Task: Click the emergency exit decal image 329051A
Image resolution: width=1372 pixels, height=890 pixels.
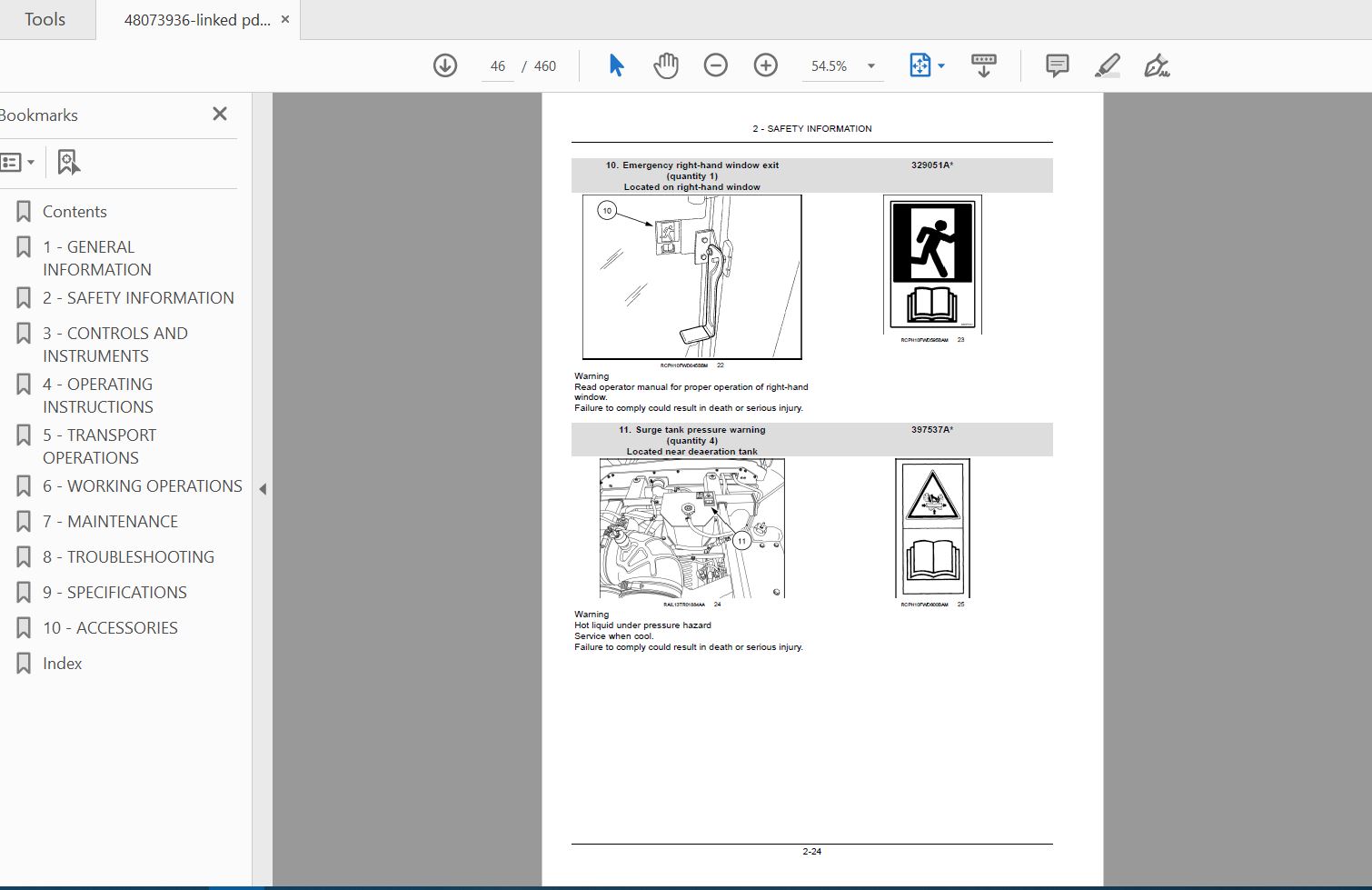Action: 932,265
